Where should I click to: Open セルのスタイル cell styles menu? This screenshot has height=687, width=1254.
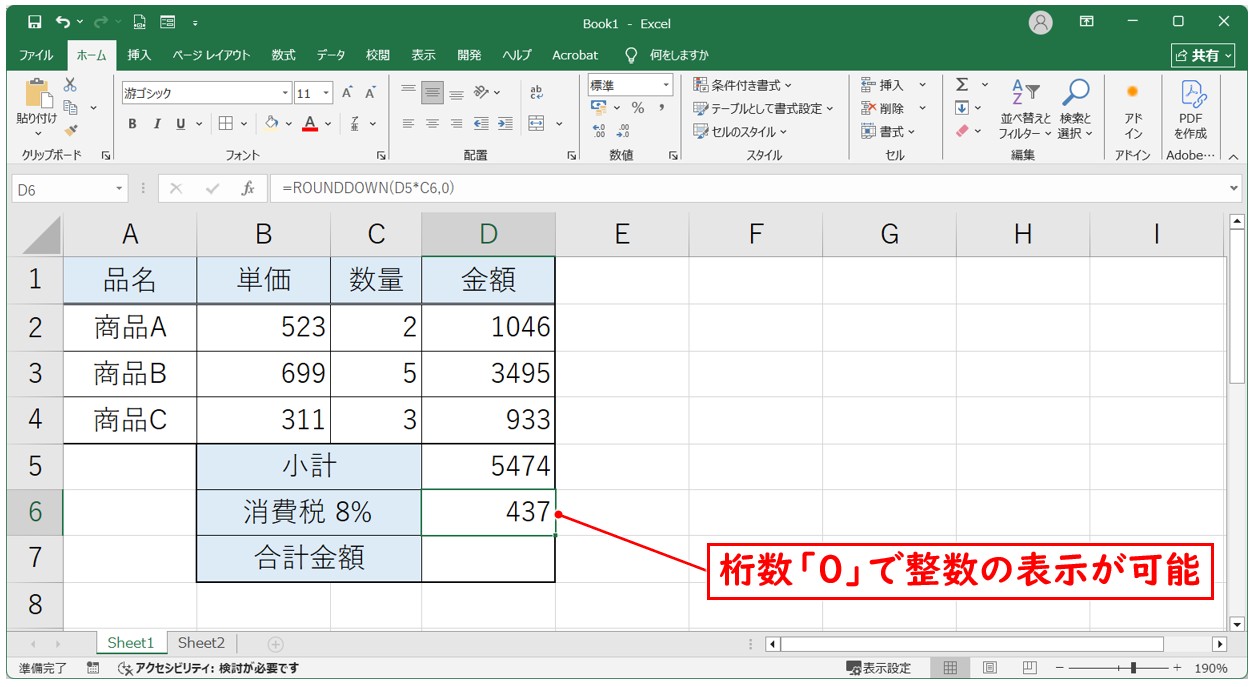pyautogui.click(x=740, y=131)
